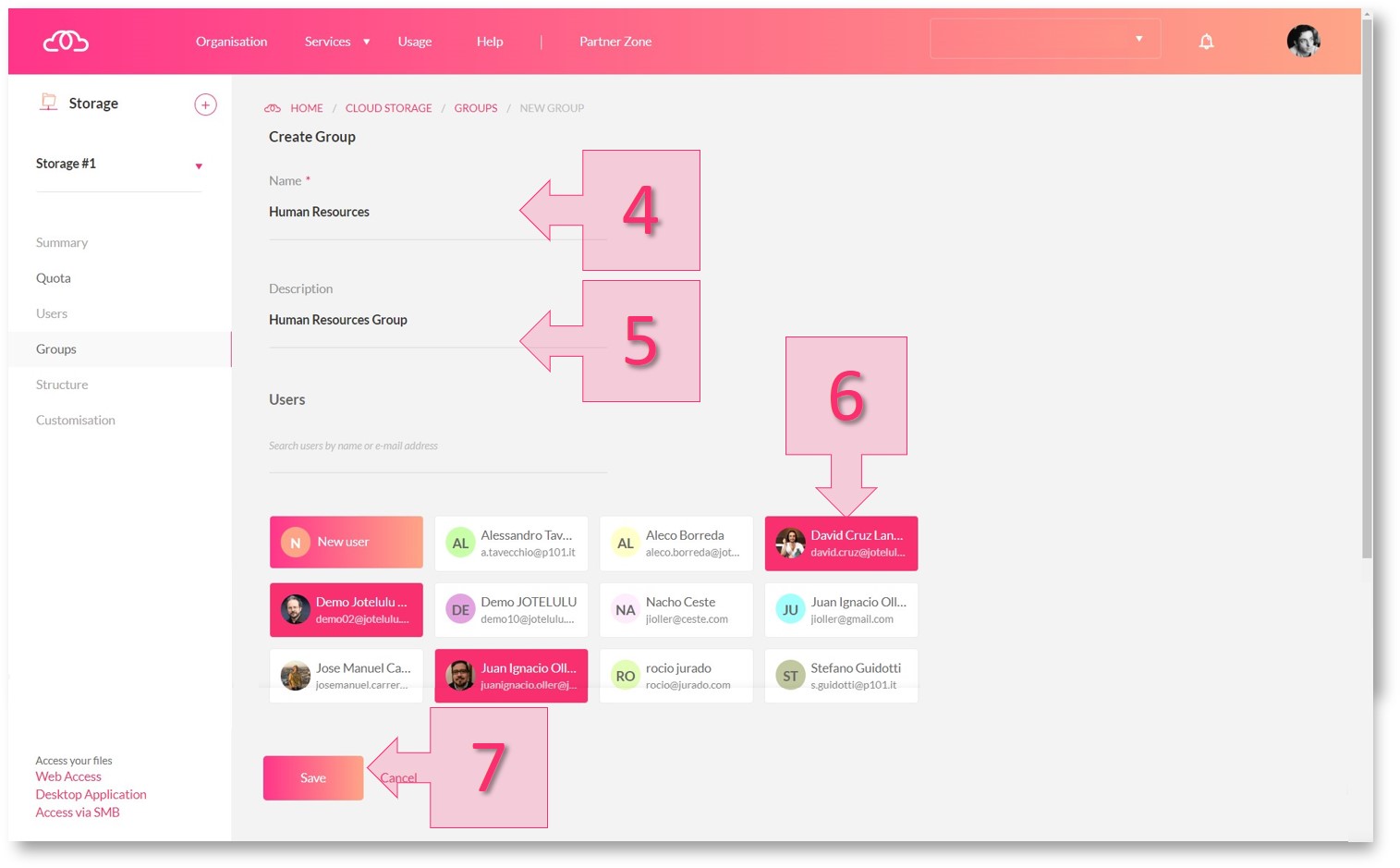1400x868 pixels.
Task: Open the notifications bell
Action: click(x=1206, y=42)
